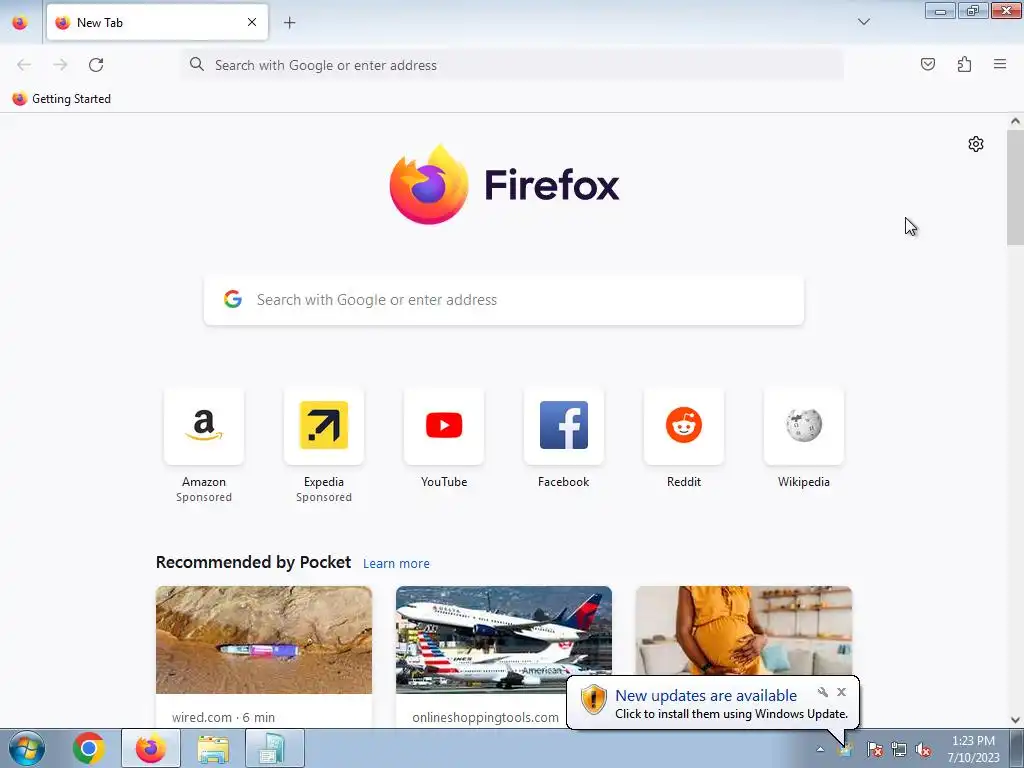Click the Windows Update tray icon

(x=846, y=749)
